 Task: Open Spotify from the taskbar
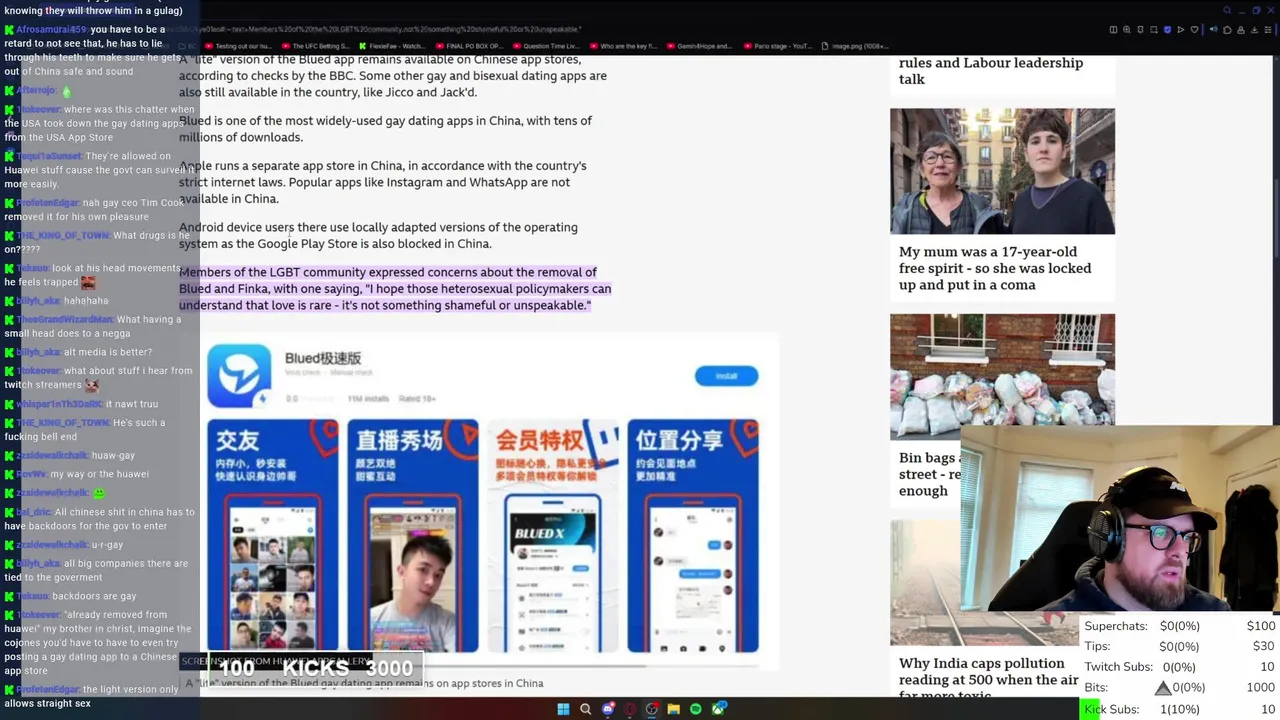(696, 709)
